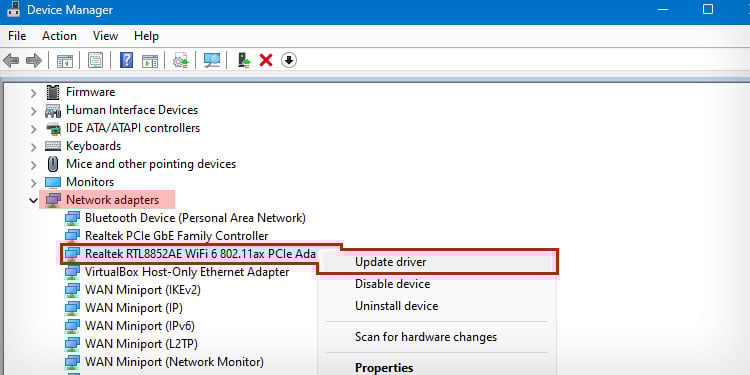Image resolution: width=750 pixels, height=375 pixels.
Task: Click the Back arrow toolbar icon
Action: 11,61
